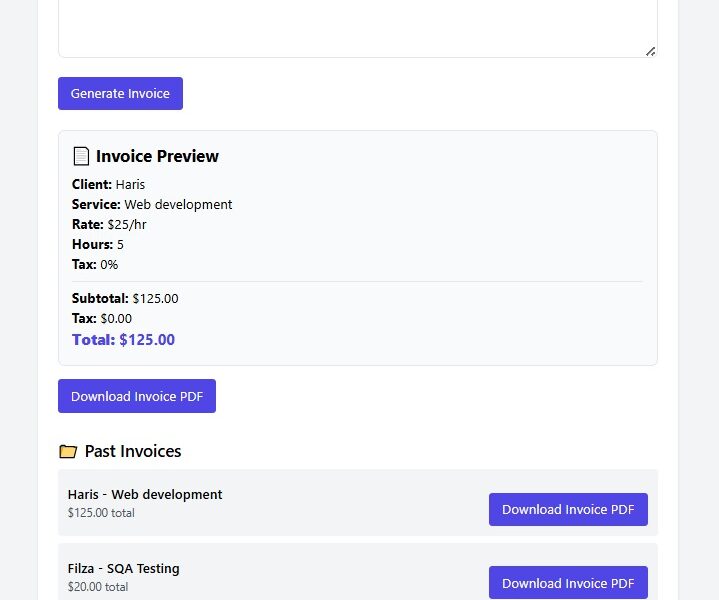Viewport: 719px width, 600px height.
Task: Click the document icon beside Invoice Preview
Action: coord(81,156)
